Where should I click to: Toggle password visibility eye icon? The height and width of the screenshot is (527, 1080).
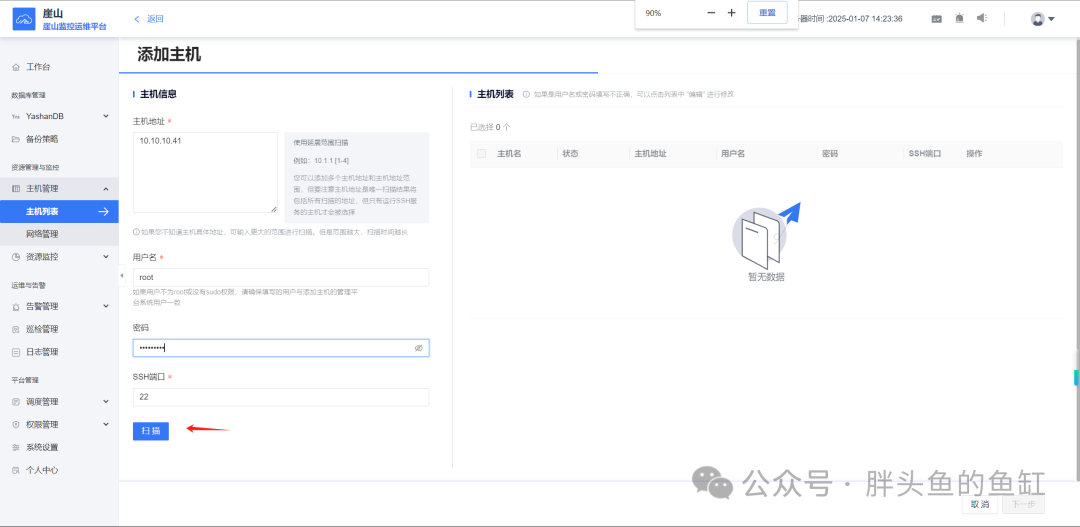(x=418, y=348)
